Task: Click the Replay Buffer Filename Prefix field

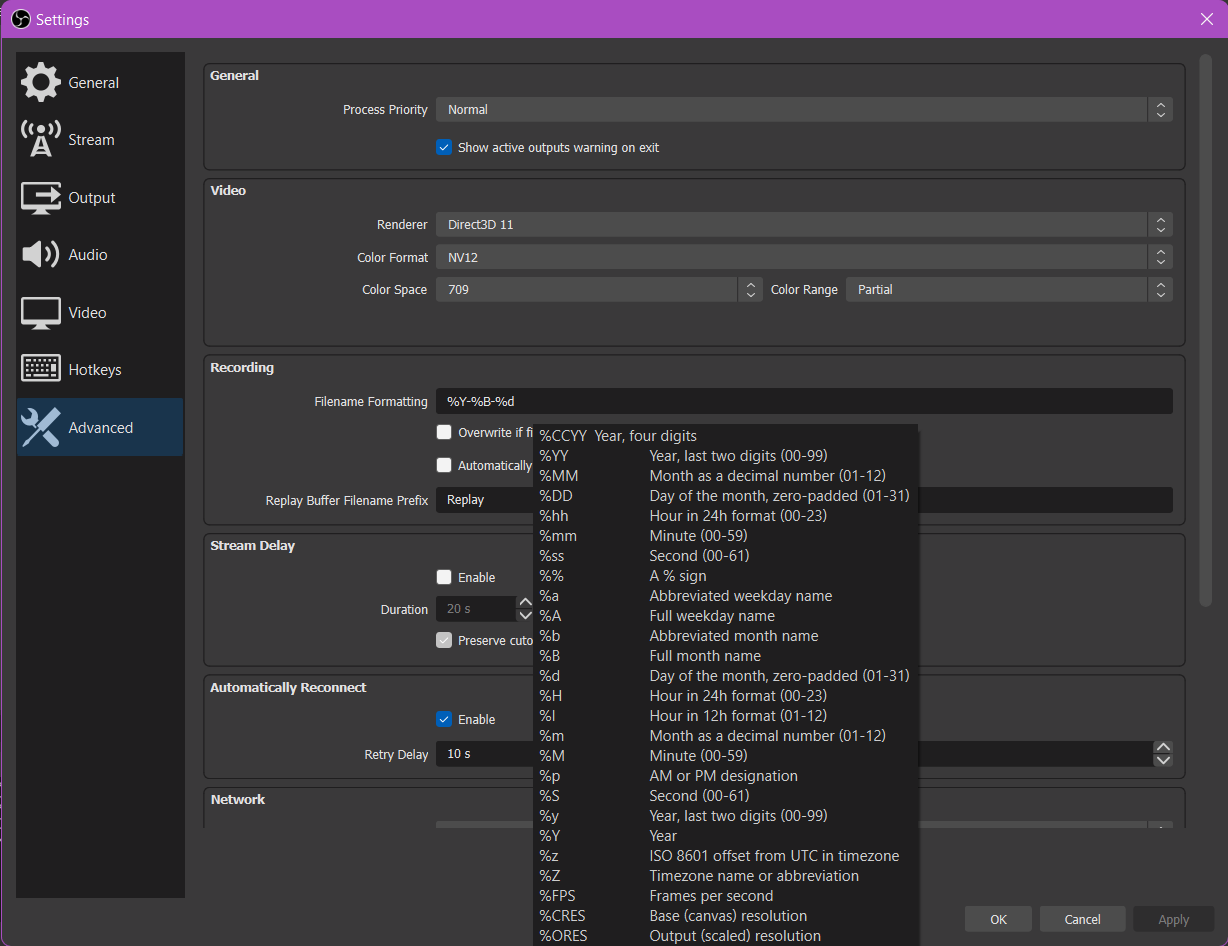Action: 804,500
